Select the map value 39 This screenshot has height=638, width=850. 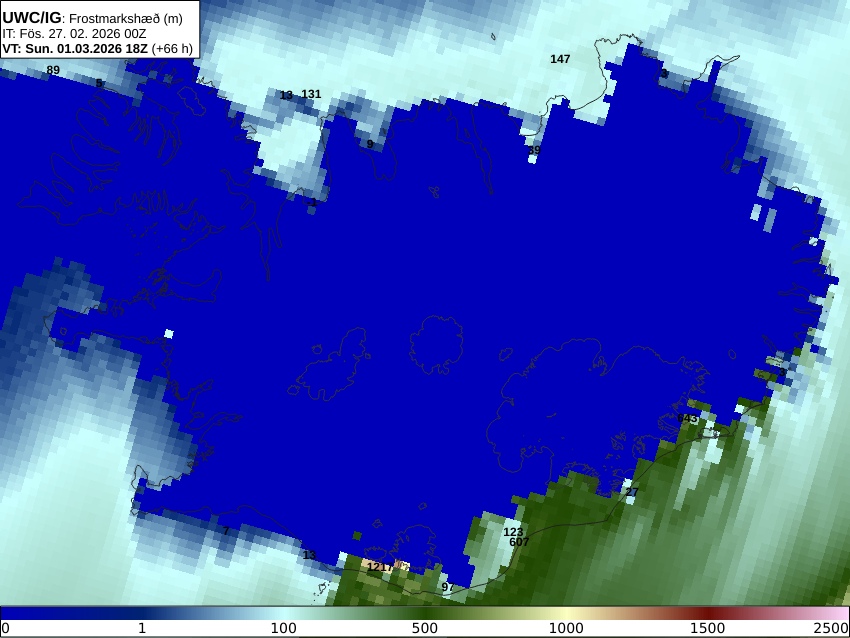[x=534, y=150]
